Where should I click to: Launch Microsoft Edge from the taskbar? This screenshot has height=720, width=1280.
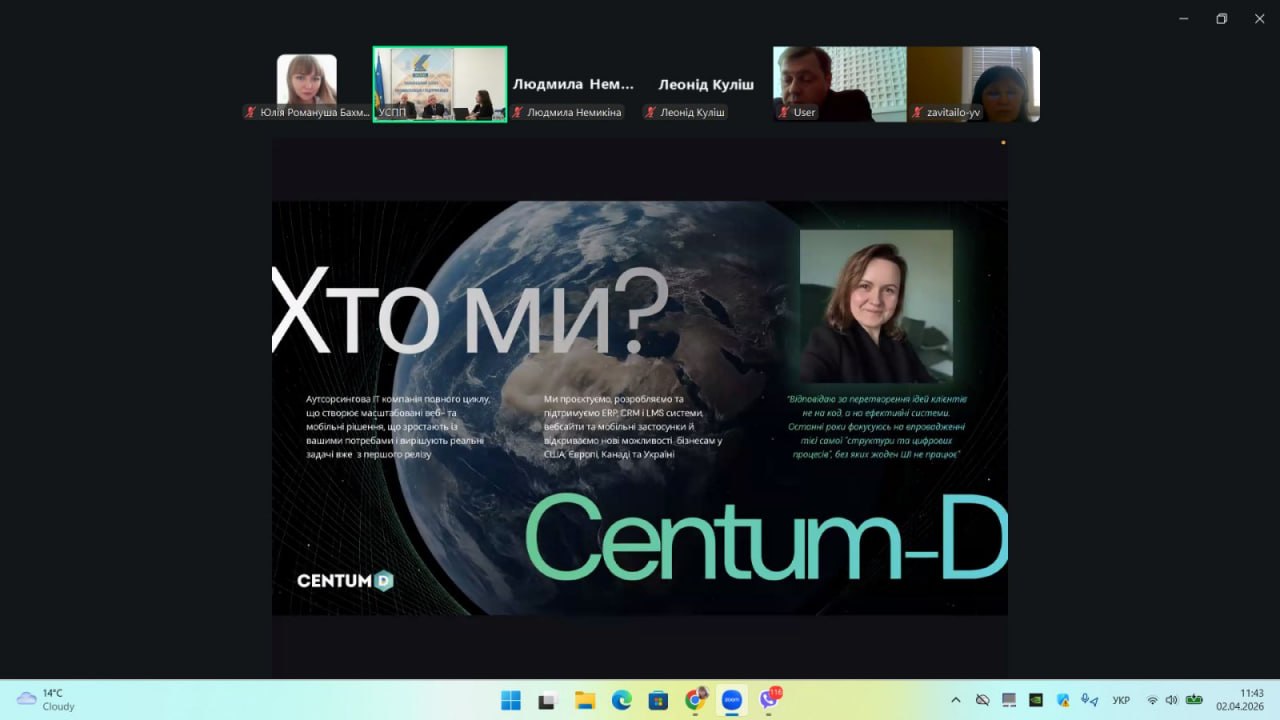[x=621, y=700]
